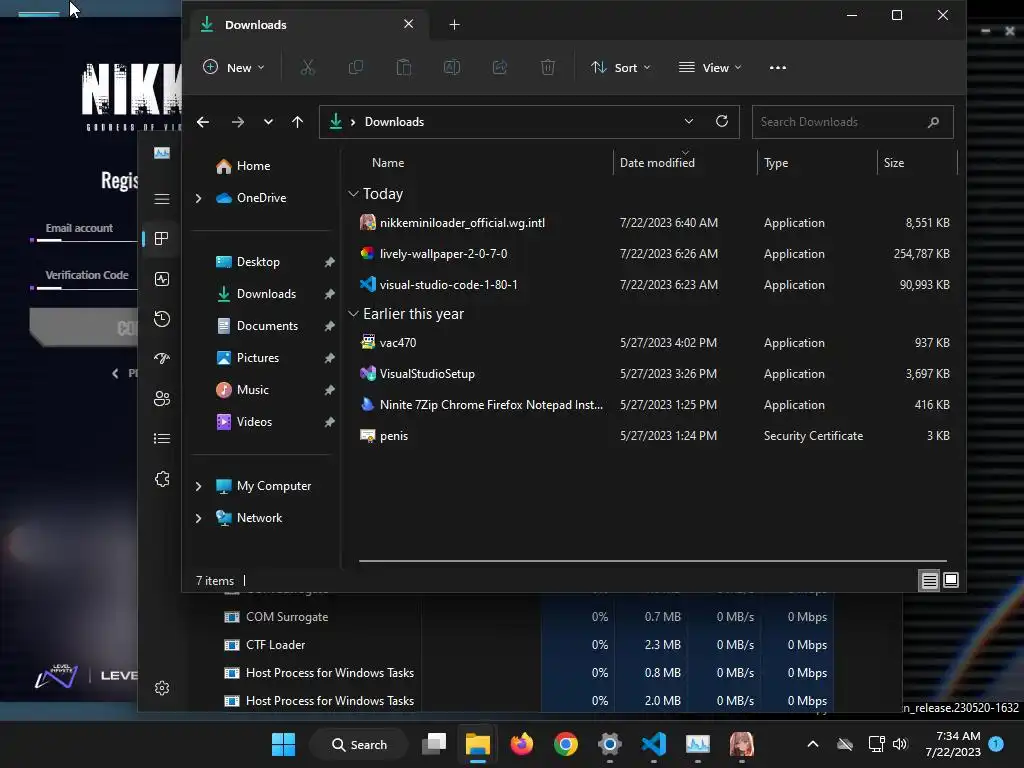Screen dimensions: 1024x768
Task: Open the See more (three dots) menu
Action: (777, 67)
